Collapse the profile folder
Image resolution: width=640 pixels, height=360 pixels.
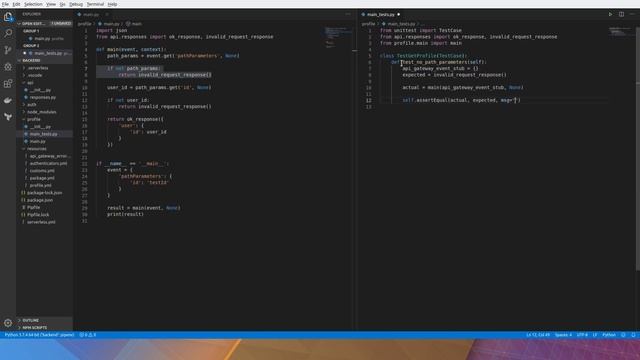[44, 119]
